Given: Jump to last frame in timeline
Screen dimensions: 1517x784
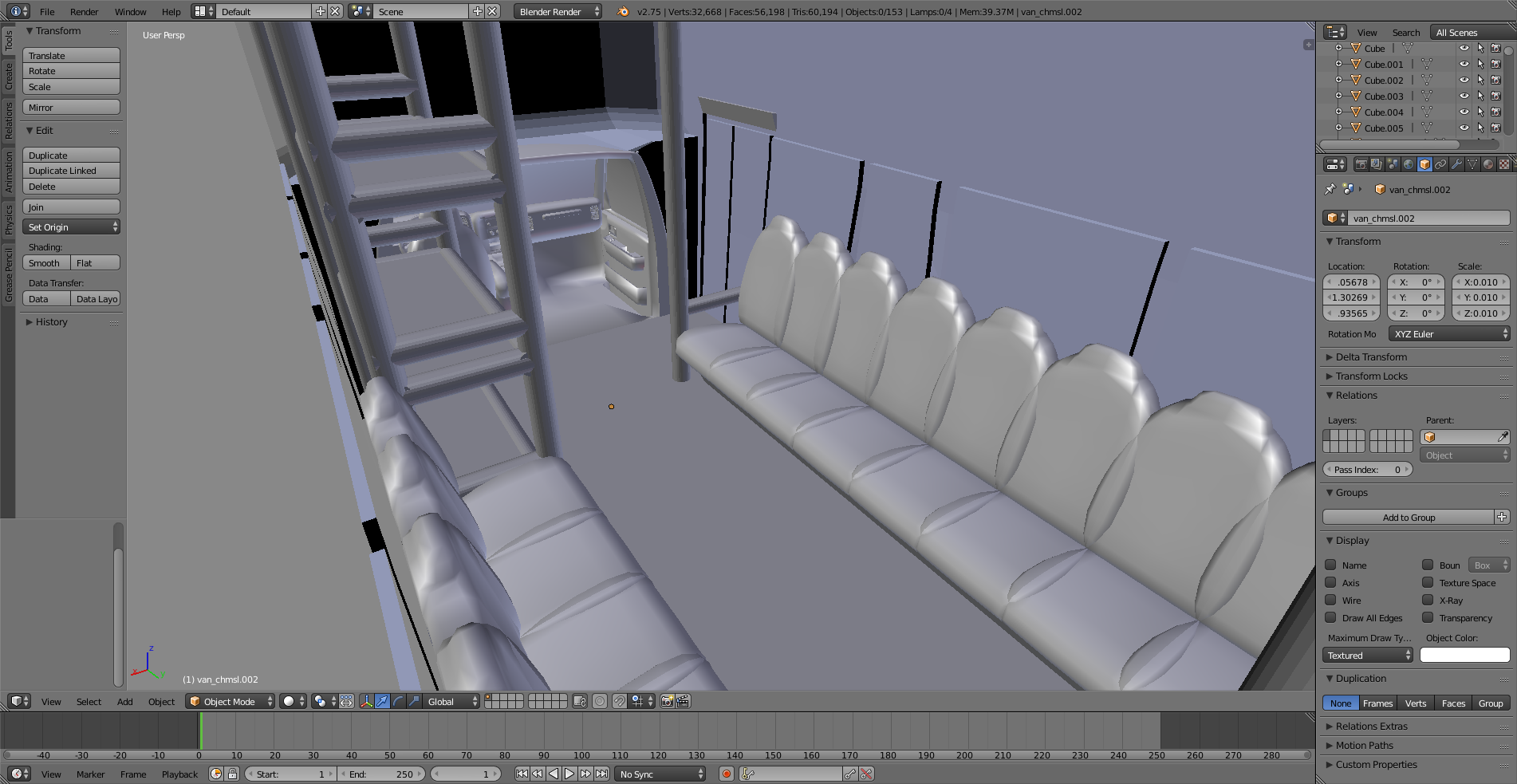Looking at the screenshot, I should coord(601,774).
